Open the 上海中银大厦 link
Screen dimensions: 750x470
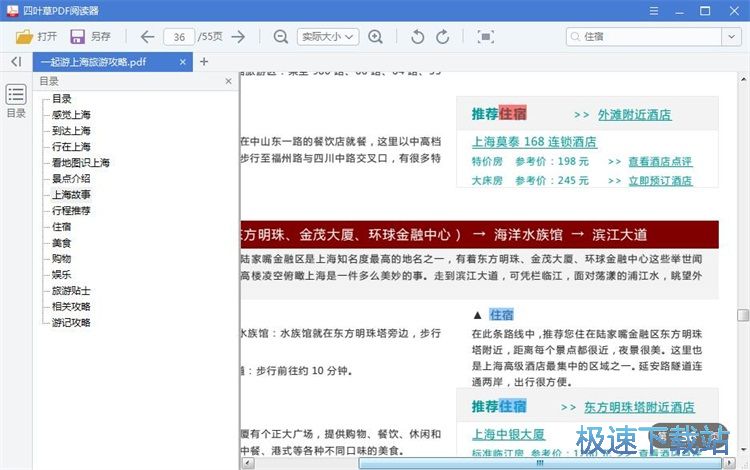tap(508, 434)
